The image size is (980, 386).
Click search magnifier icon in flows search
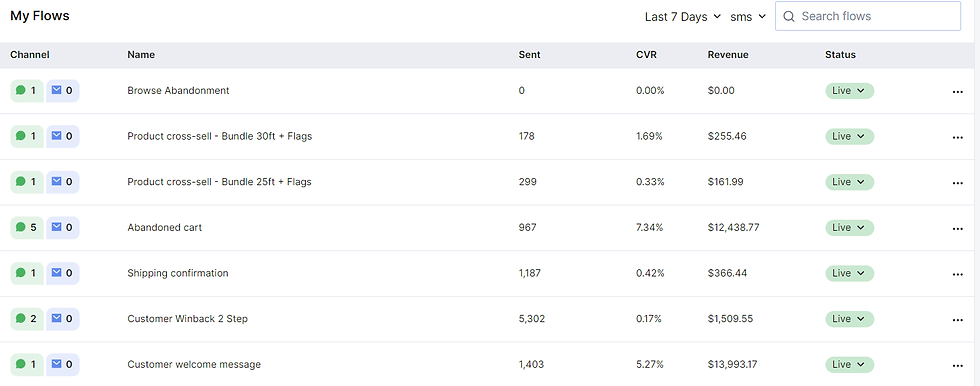[789, 16]
